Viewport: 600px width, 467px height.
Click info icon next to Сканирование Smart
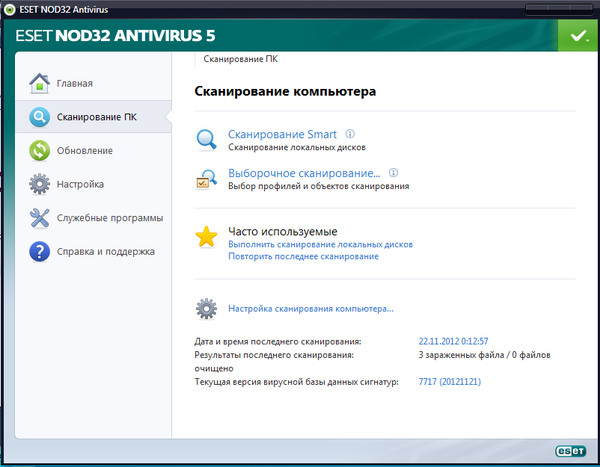point(350,134)
